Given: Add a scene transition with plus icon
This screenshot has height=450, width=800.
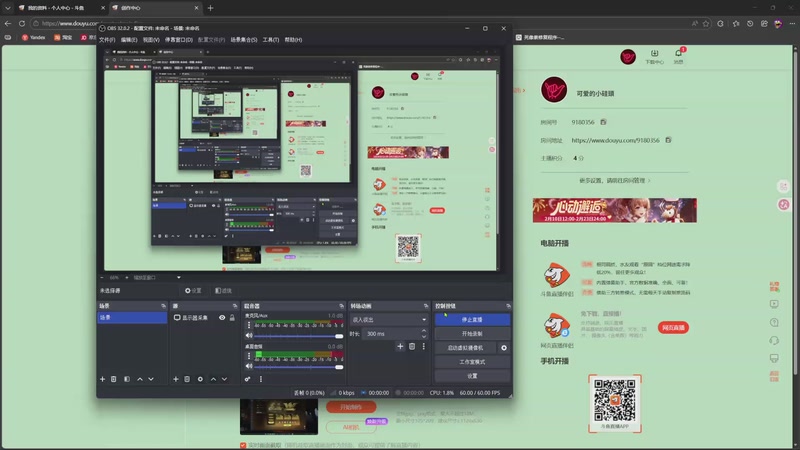Looking at the screenshot, I should click(x=400, y=346).
